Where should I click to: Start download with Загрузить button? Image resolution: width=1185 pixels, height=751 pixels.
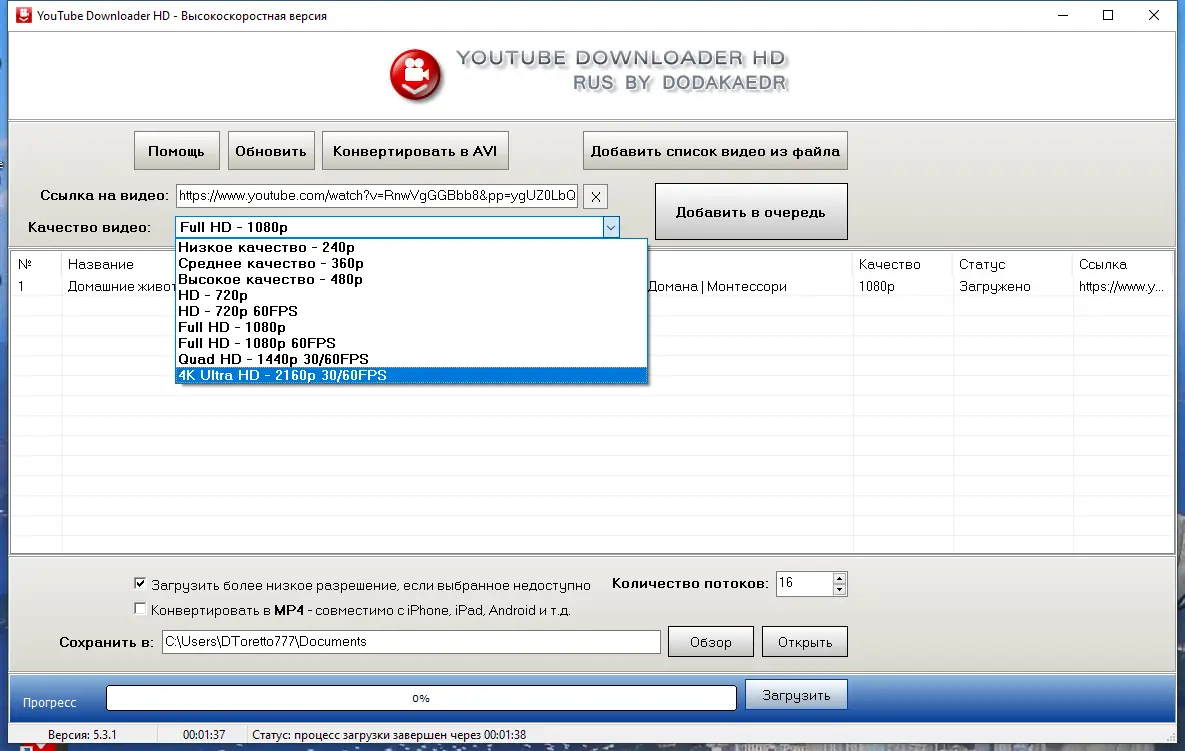tap(796, 695)
